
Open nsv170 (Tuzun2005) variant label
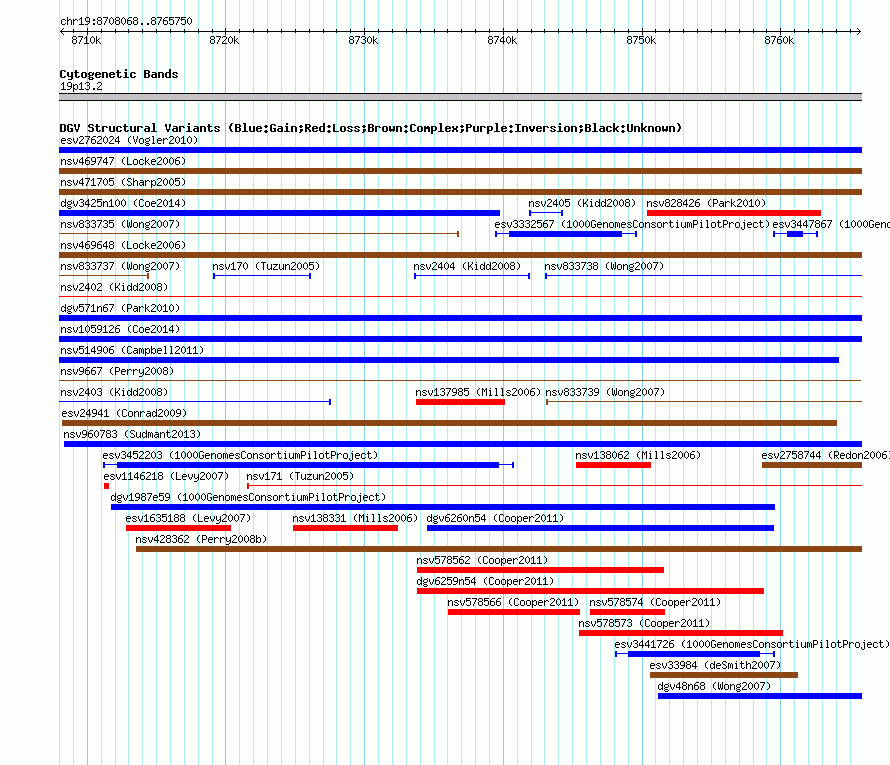(266, 266)
